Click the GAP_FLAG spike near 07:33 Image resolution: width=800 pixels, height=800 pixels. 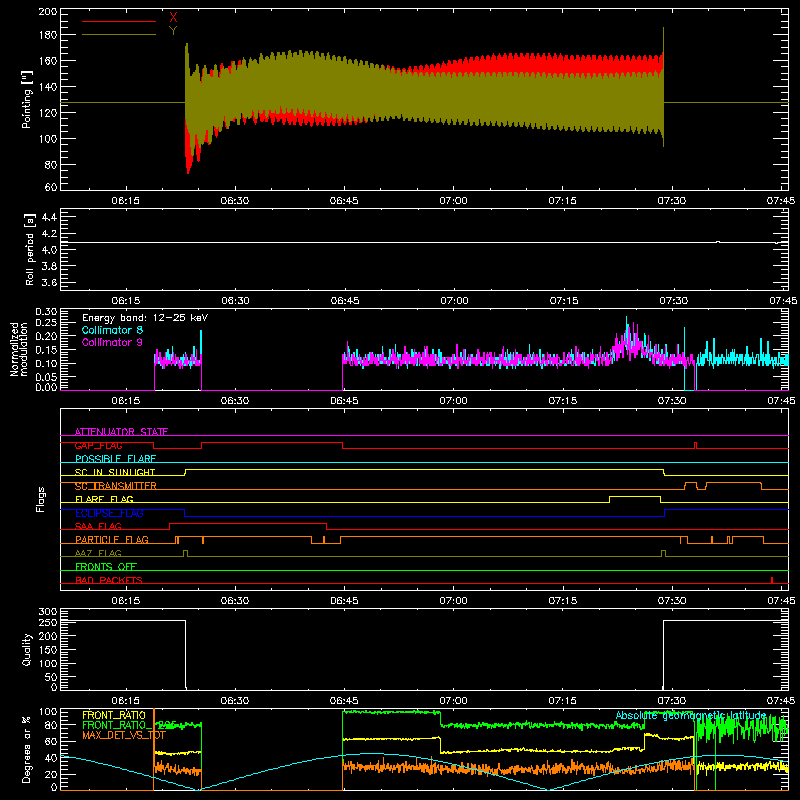click(695, 445)
